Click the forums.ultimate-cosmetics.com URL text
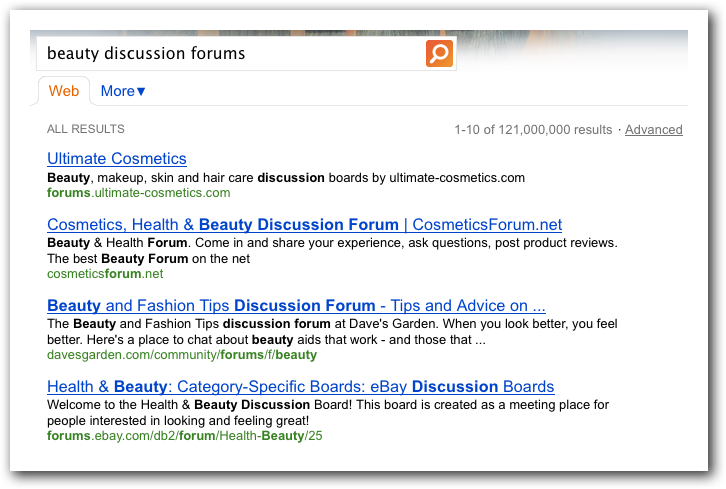Viewport: 726px width, 489px height. click(x=138, y=193)
